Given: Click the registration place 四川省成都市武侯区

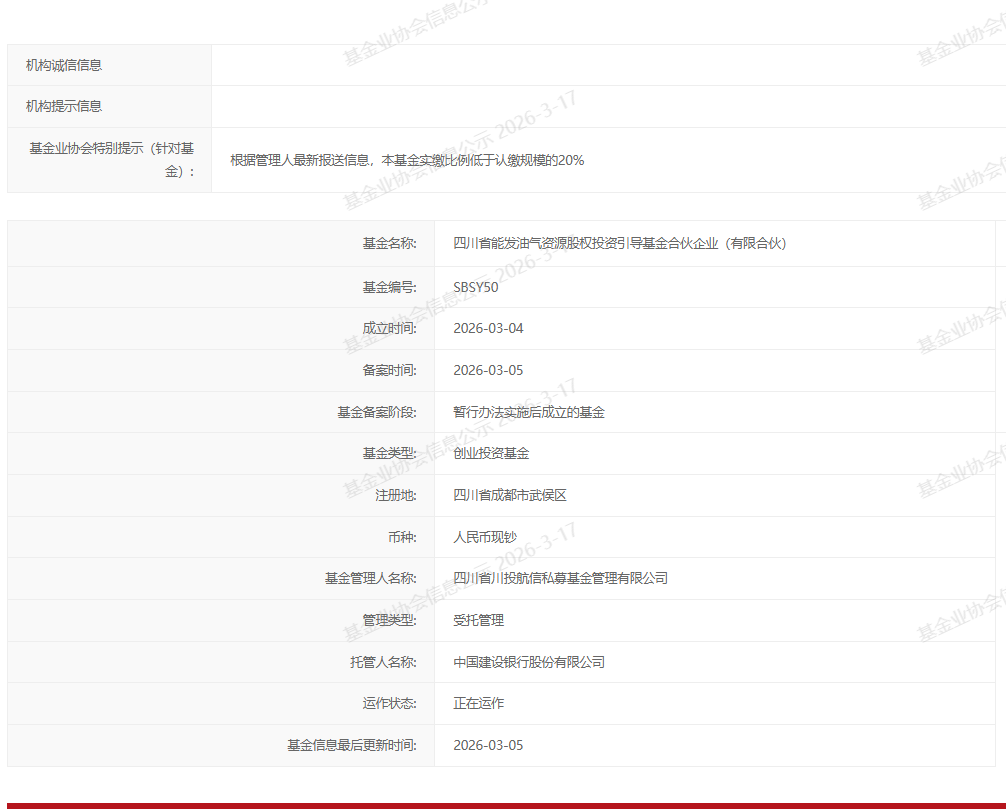Looking at the screenshot, I should tap(510, 495).
